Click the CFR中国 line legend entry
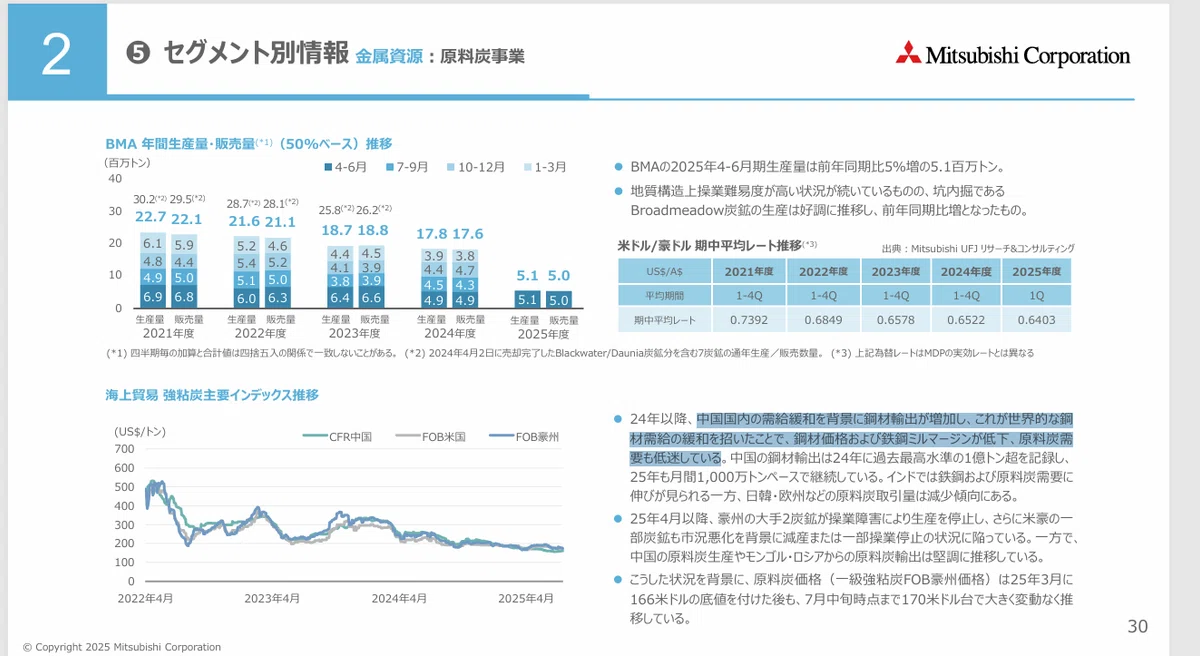This screenshot has height=656, width=1200. coord(337,437)
